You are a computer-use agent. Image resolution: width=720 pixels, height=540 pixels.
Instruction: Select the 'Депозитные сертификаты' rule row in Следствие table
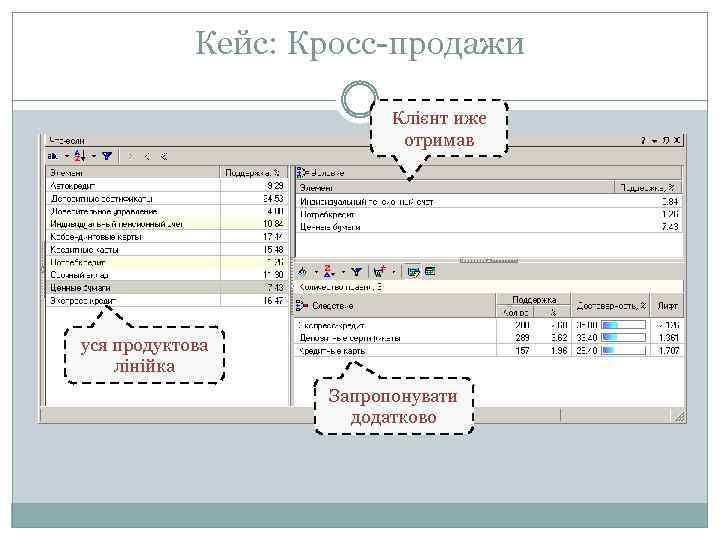[x=489, y=338]
